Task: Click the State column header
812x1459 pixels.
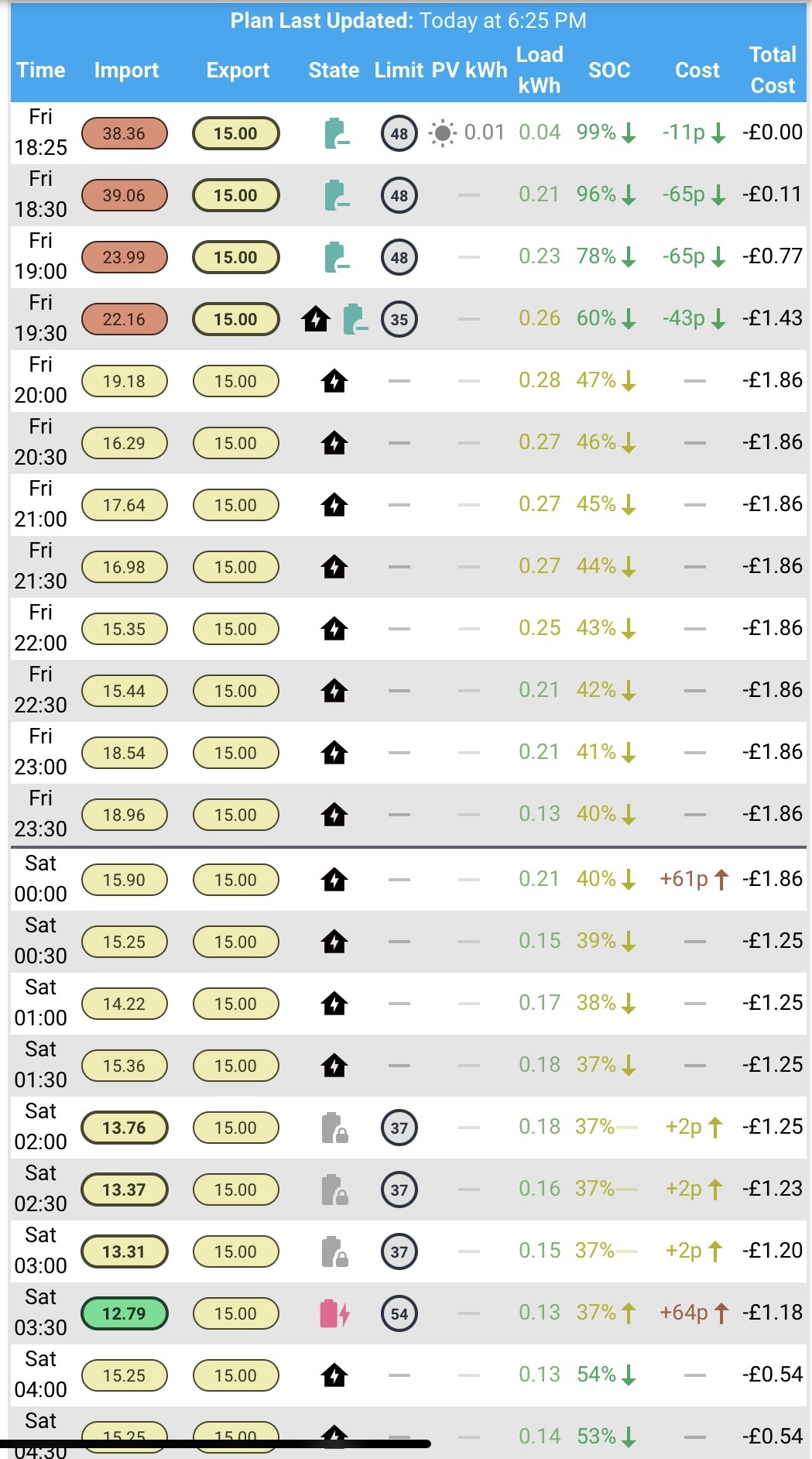Action: [334, 70]
